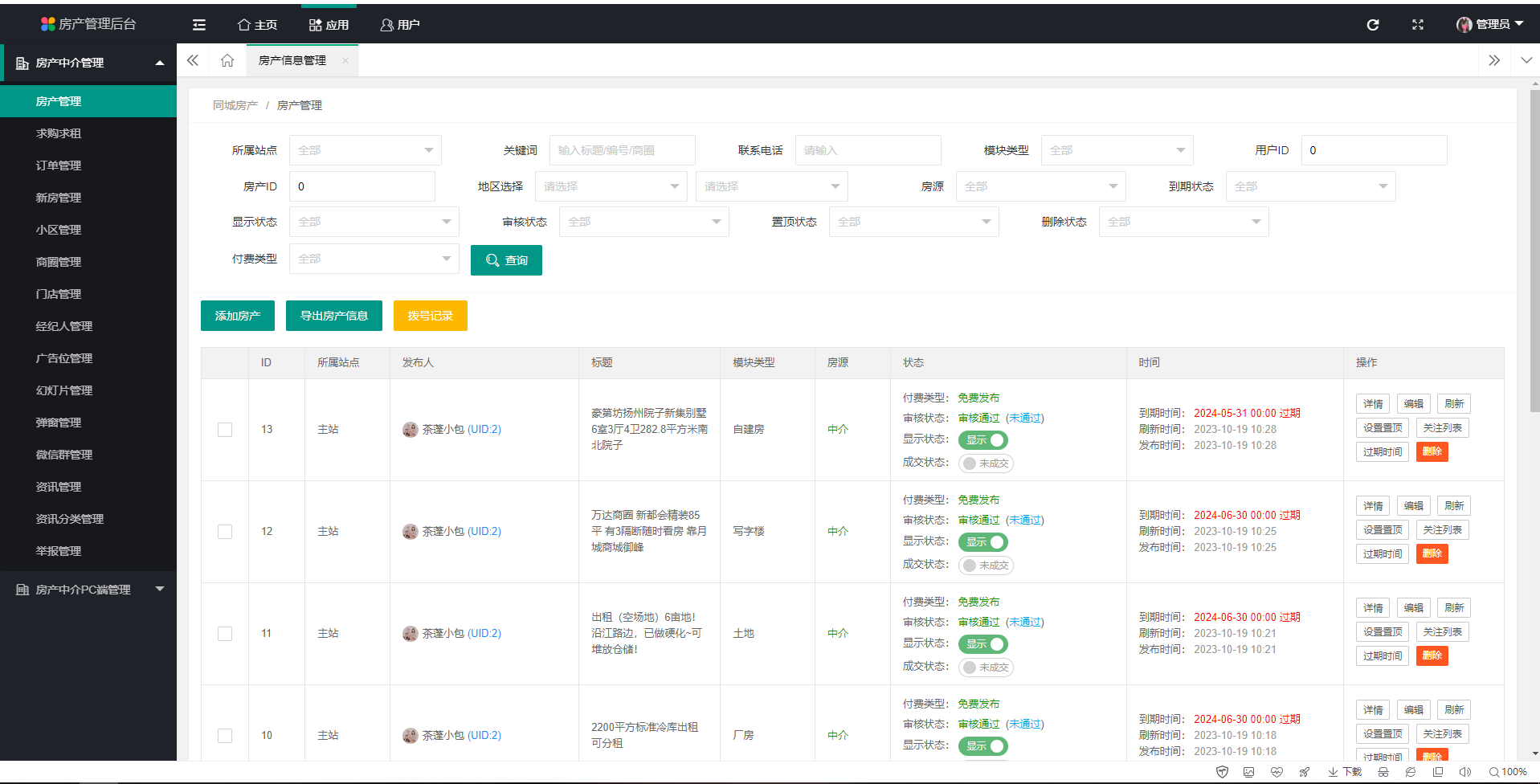This screenshot has width=1540, height=784.
Task: Open the tab options chevron at far right
Action: click(x=1526, y=60)
